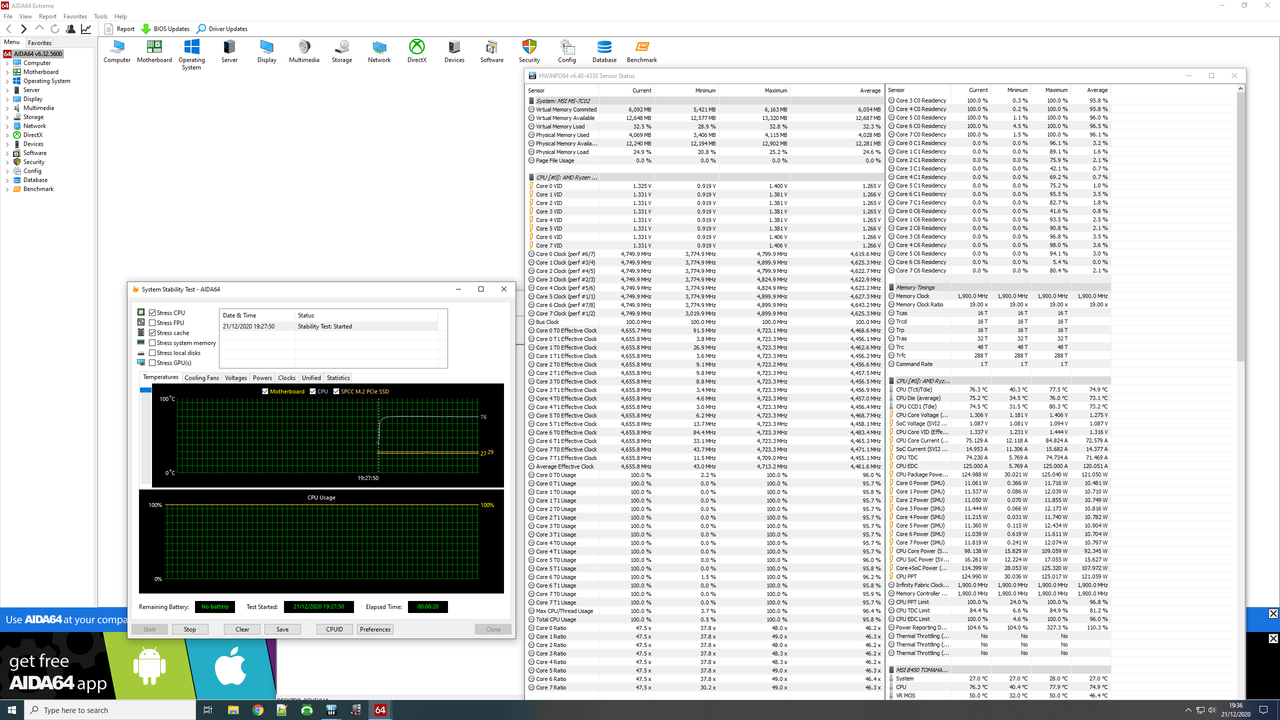Enable the Stress system memory checkbox

click(x=153, y=343)
